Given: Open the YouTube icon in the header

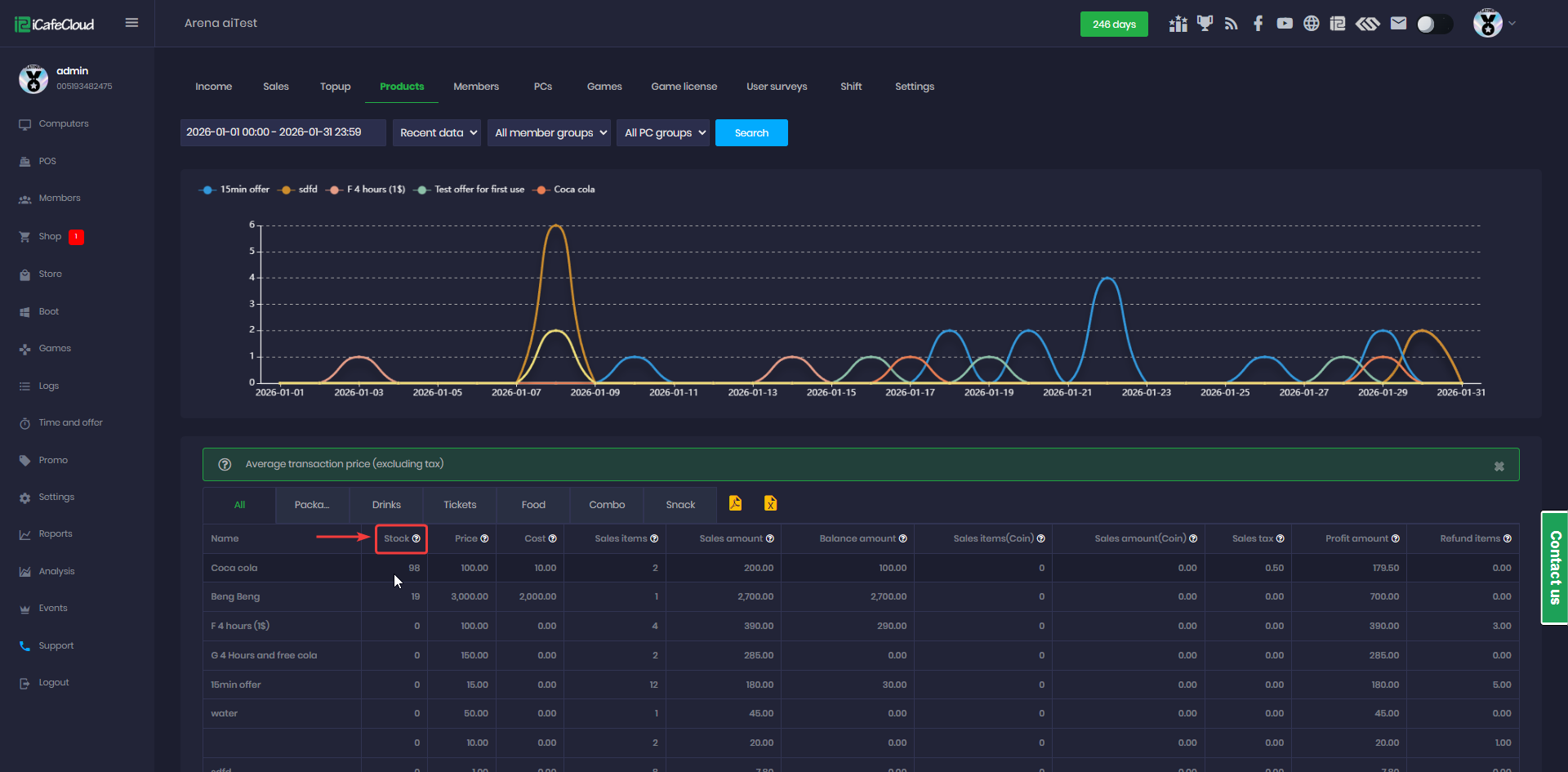Looking at the screenshot, I should click(x=1285, y=24).
